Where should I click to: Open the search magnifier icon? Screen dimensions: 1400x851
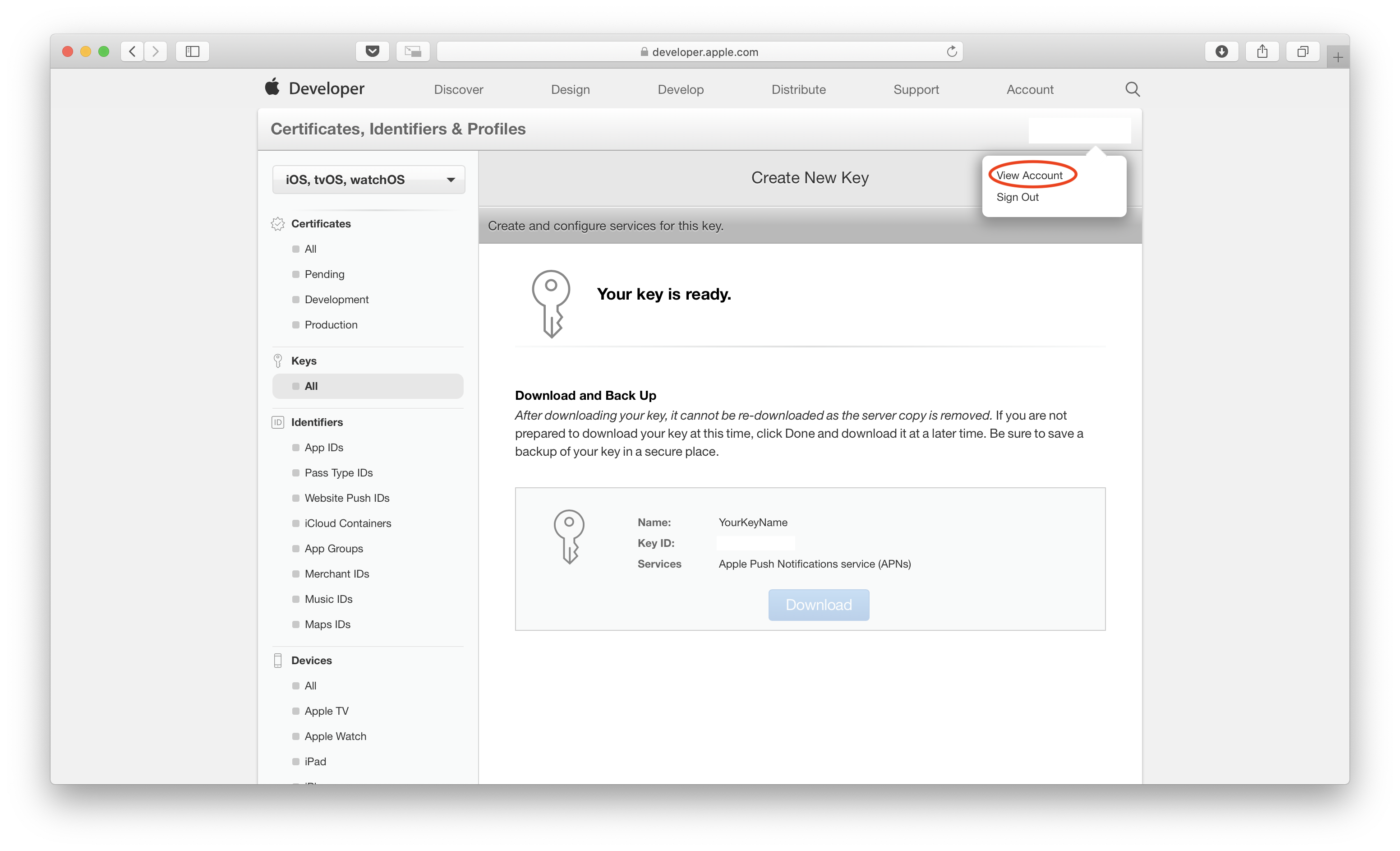pos(1133,89)
